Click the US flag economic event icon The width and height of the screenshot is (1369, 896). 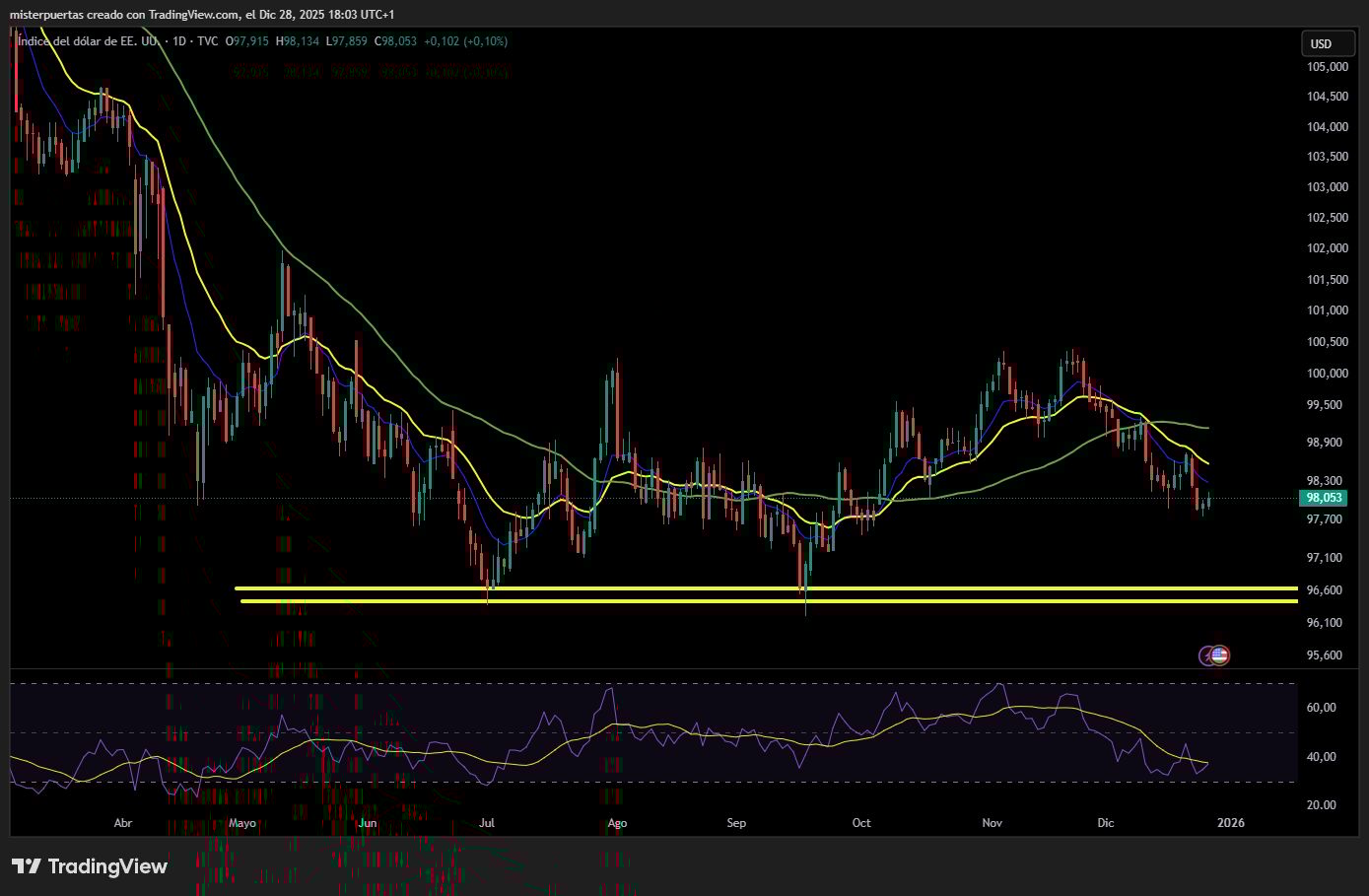[x=1220, y=655]
